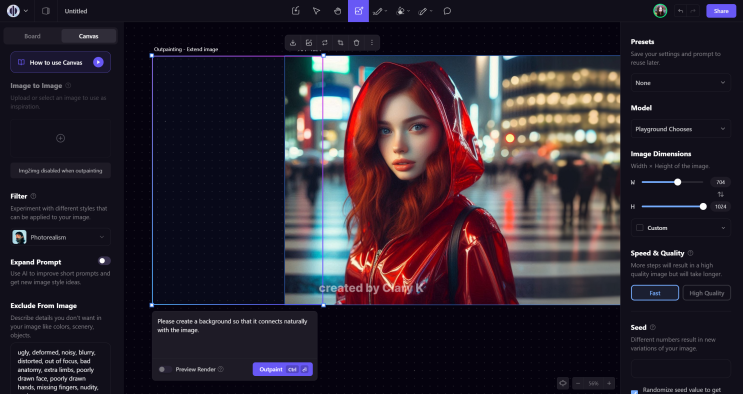
Task: Click the Untitled project name
Action: [x=76, y=11]
